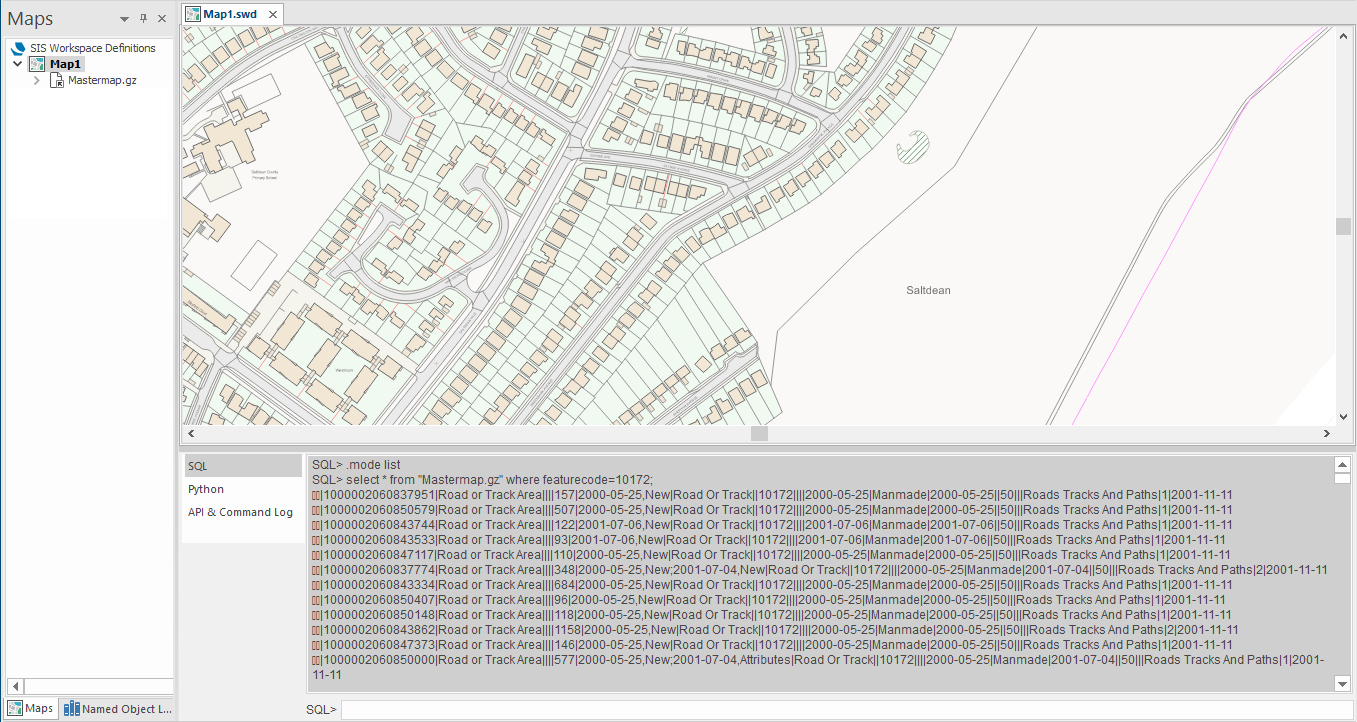Open the Maps tab at panel bottom

click(31, 709)
